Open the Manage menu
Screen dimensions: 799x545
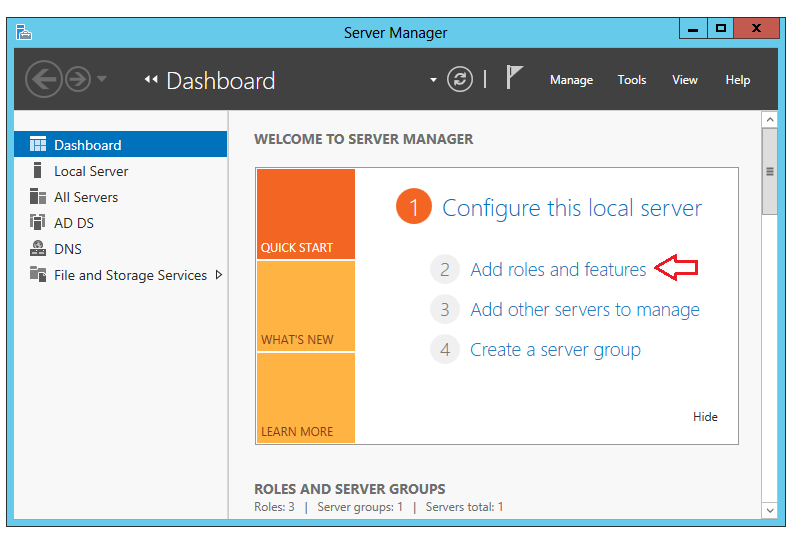pos(571,80)
